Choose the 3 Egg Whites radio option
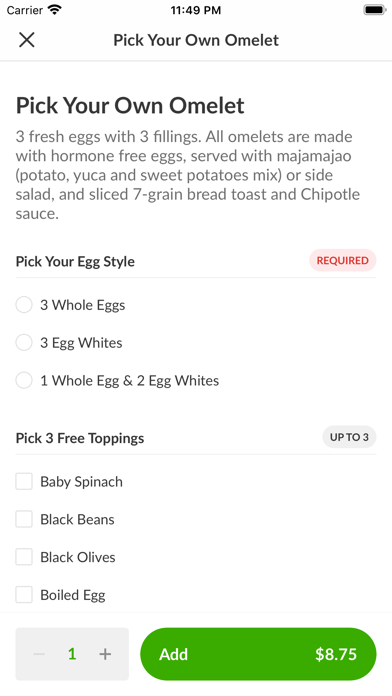The width and height of the screenshot is (392, 696). [24, 343]
